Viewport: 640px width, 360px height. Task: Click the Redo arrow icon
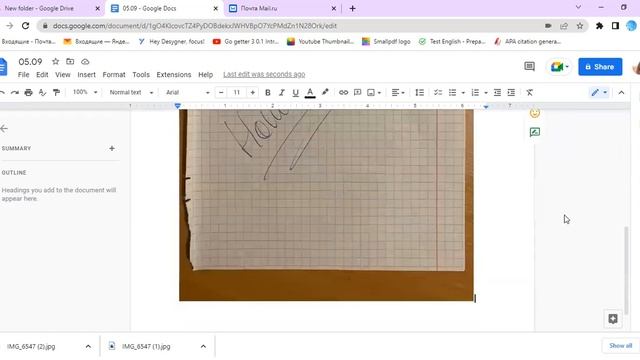pyautogui.click(x=15, y=93)
